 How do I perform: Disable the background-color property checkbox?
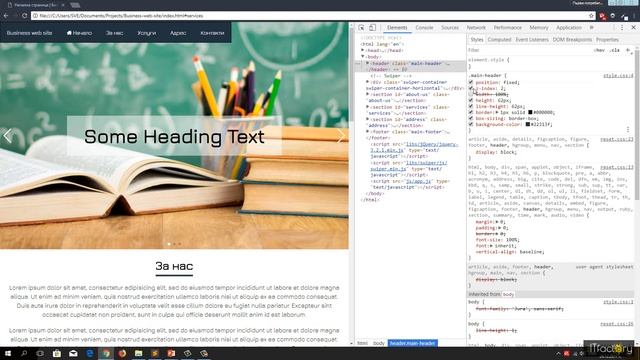[471, 124]
